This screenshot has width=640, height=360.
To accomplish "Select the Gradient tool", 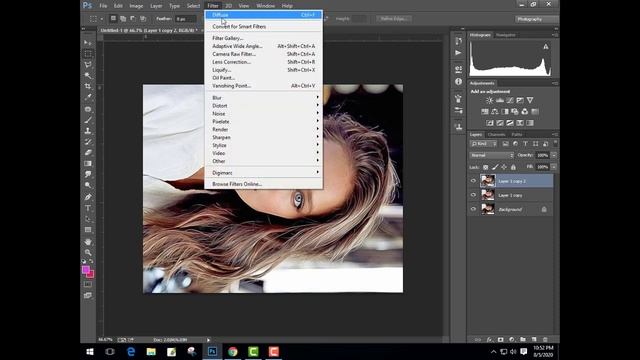I will coord(88,164).
